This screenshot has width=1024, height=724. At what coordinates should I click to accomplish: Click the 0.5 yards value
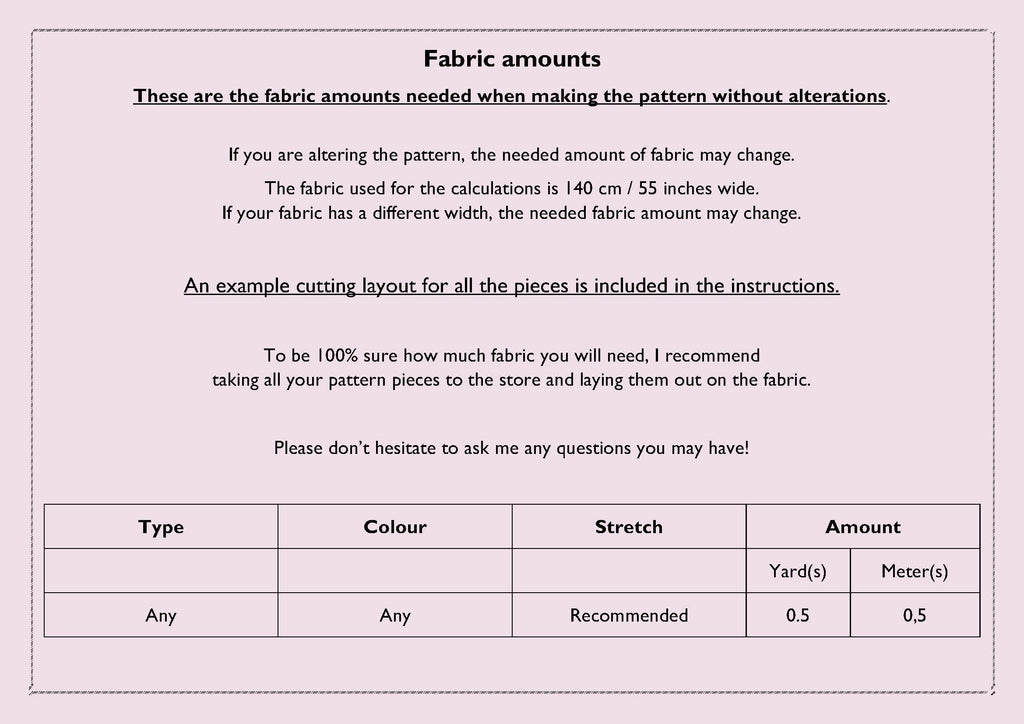[798, 616]
